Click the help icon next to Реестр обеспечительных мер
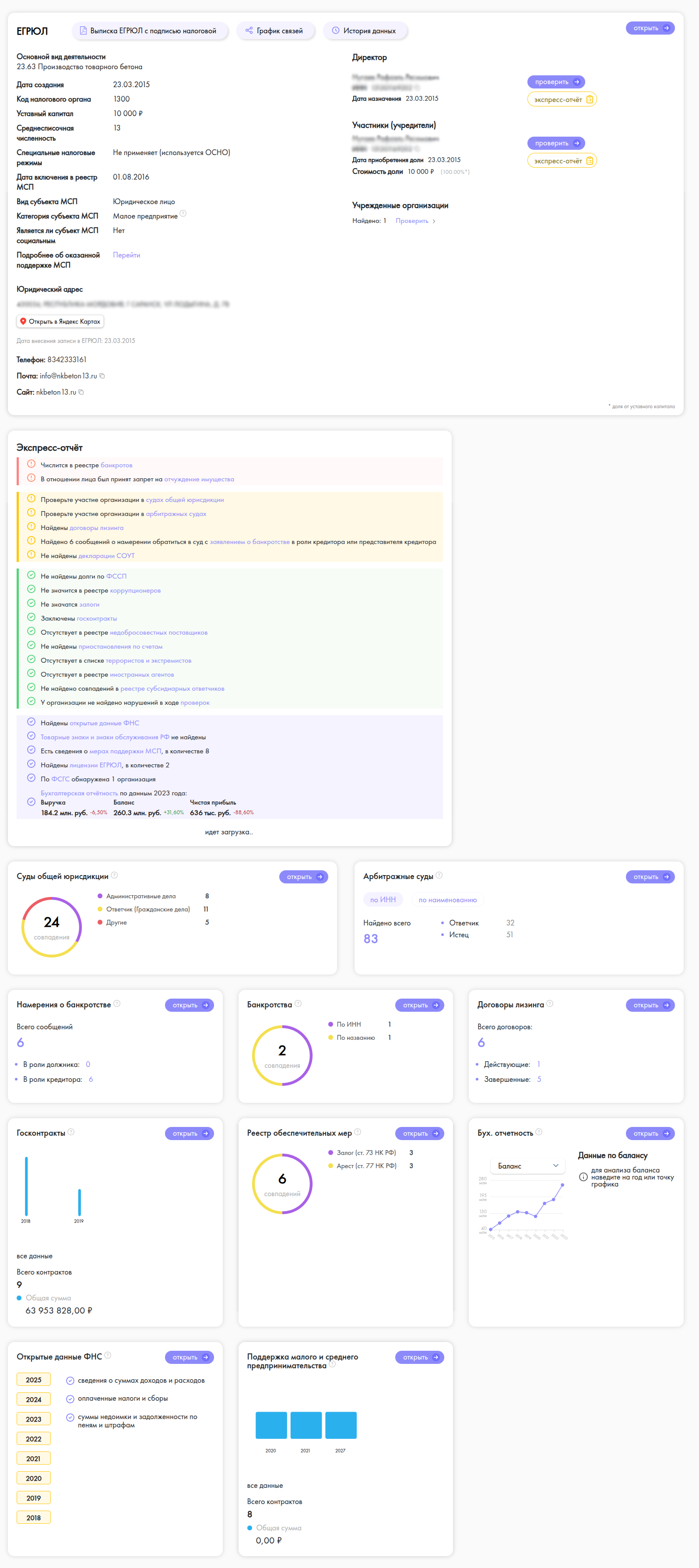The height and width of the screenshot is (1568, 699). tap(358, 1132)
